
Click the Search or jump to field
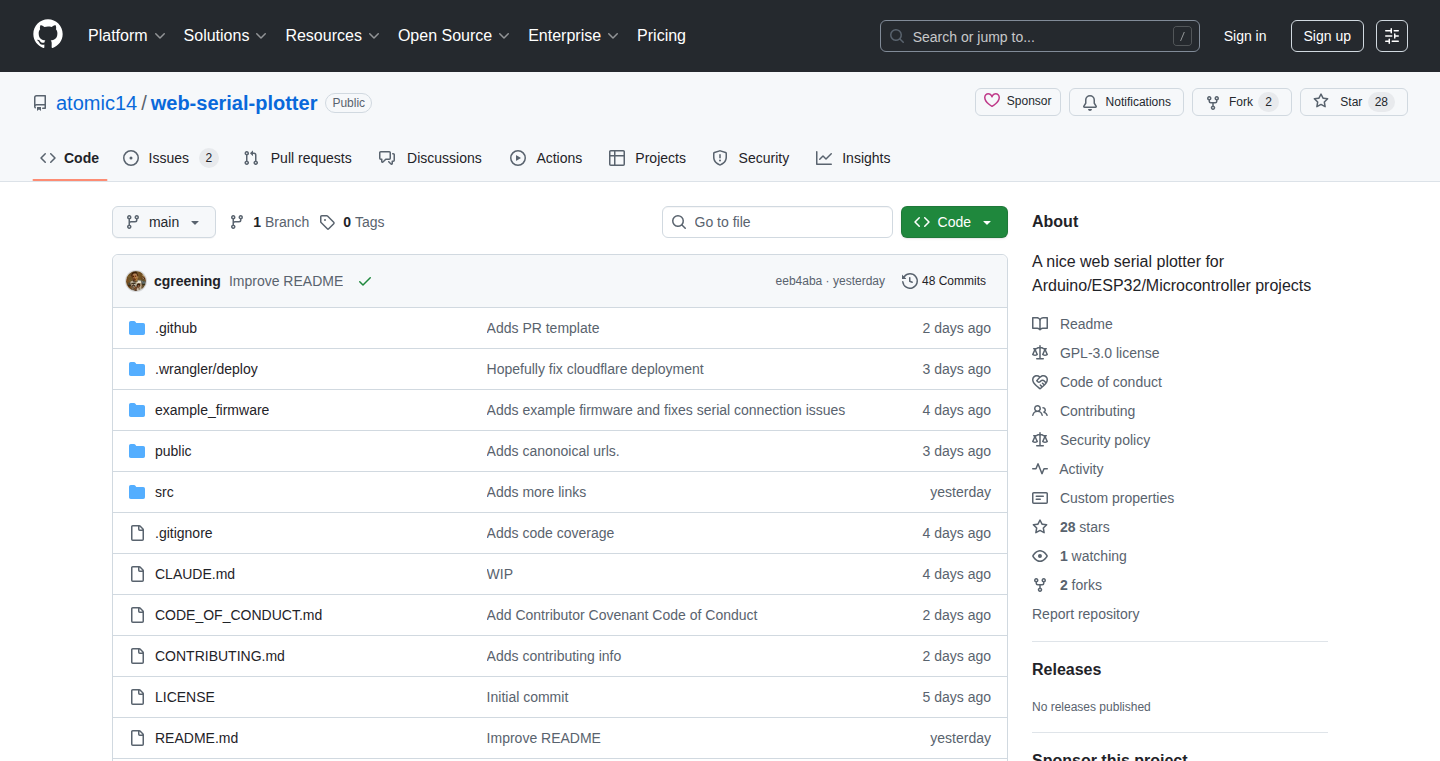click(x=1040, y=36)
